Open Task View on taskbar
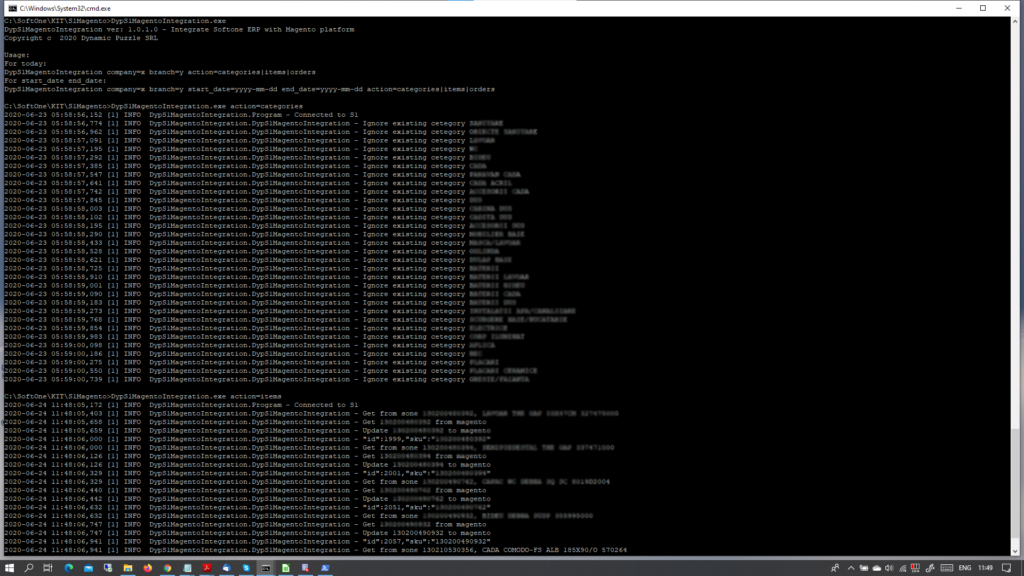Image resolution: width=1024 pixels, height=576 pixels. pyautogui.click(x=48, y=568)
